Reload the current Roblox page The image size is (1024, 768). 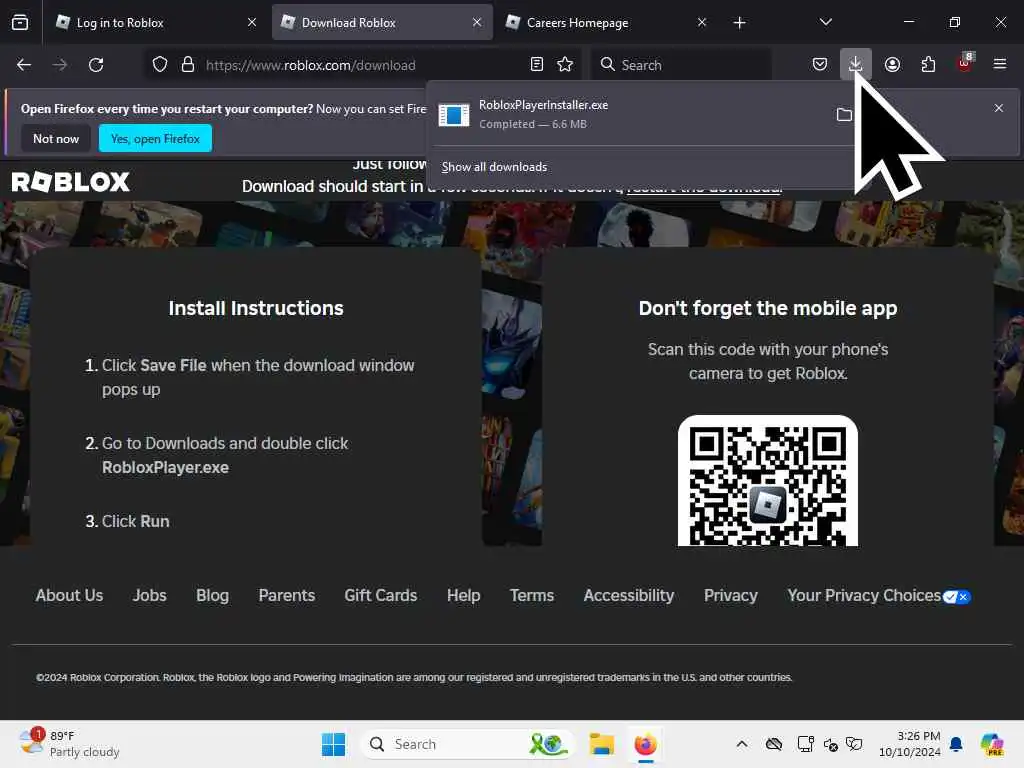[96, 65]
